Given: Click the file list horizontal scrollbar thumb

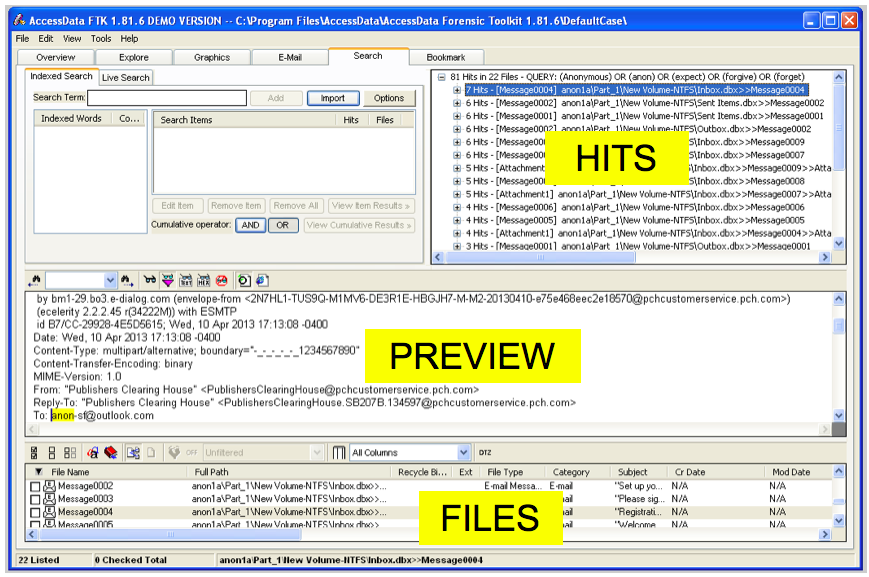Looking at the screenshot, I should [x=170, y=534].
